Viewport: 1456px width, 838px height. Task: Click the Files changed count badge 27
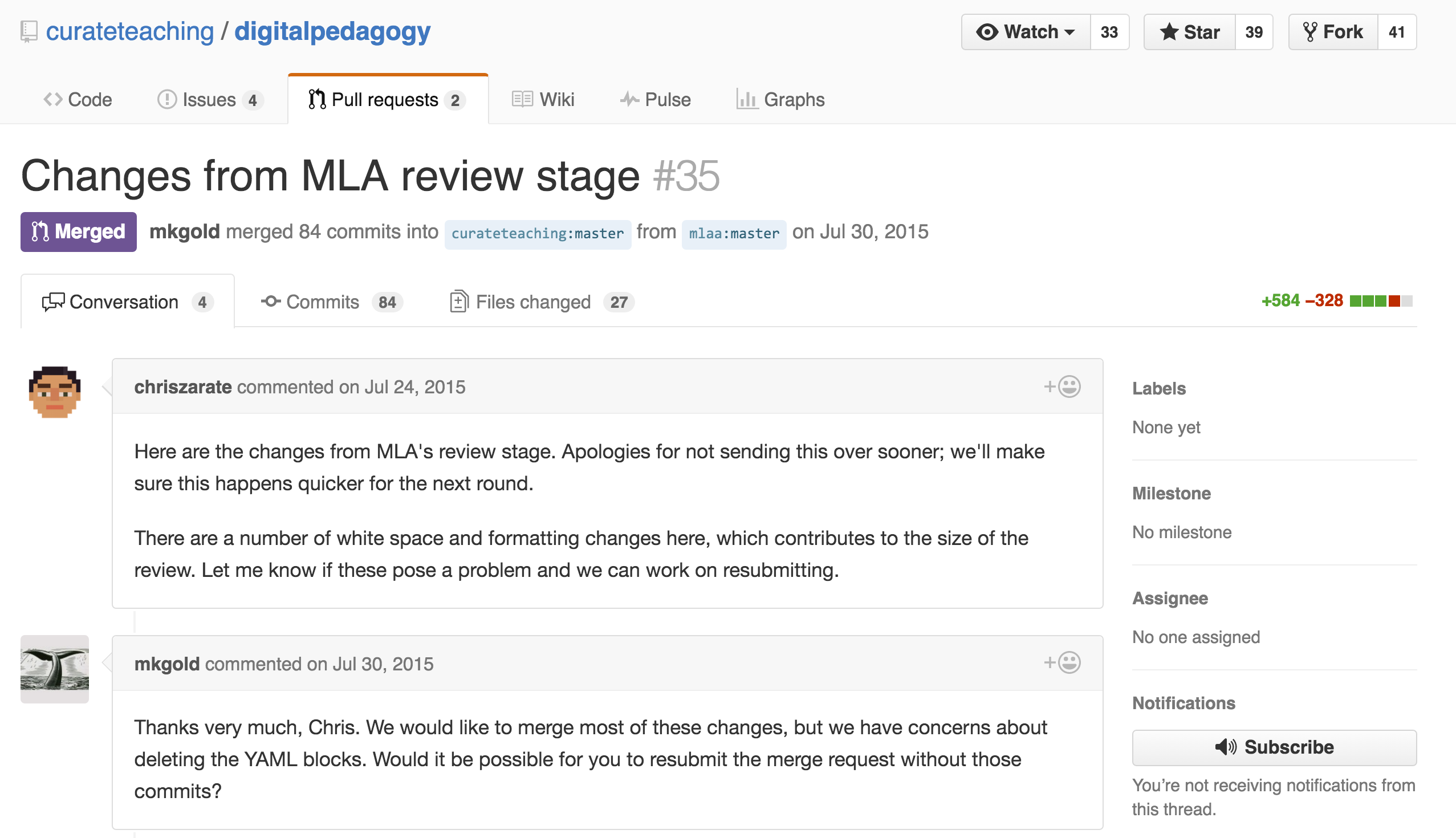click(x=619, y=302)
